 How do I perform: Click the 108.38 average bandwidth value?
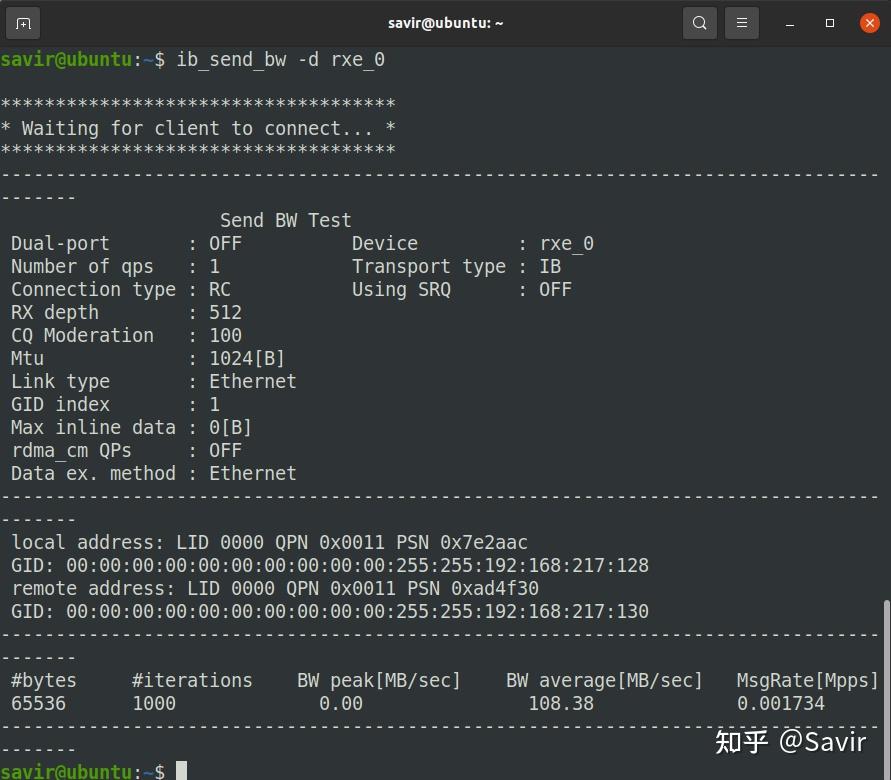(x=561, y=703)
